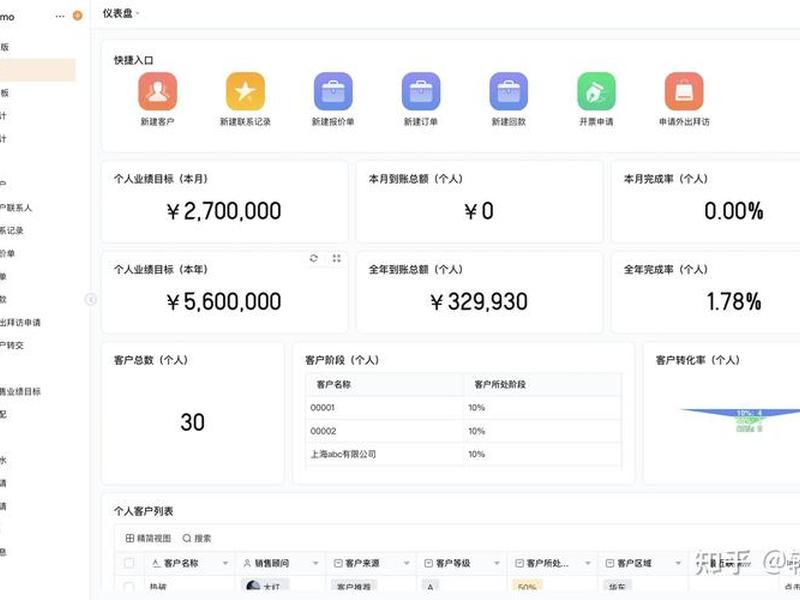
Task: Click the 客户所处阶段 header in 客户阶段 table
Action: click(x=500, y=384)
